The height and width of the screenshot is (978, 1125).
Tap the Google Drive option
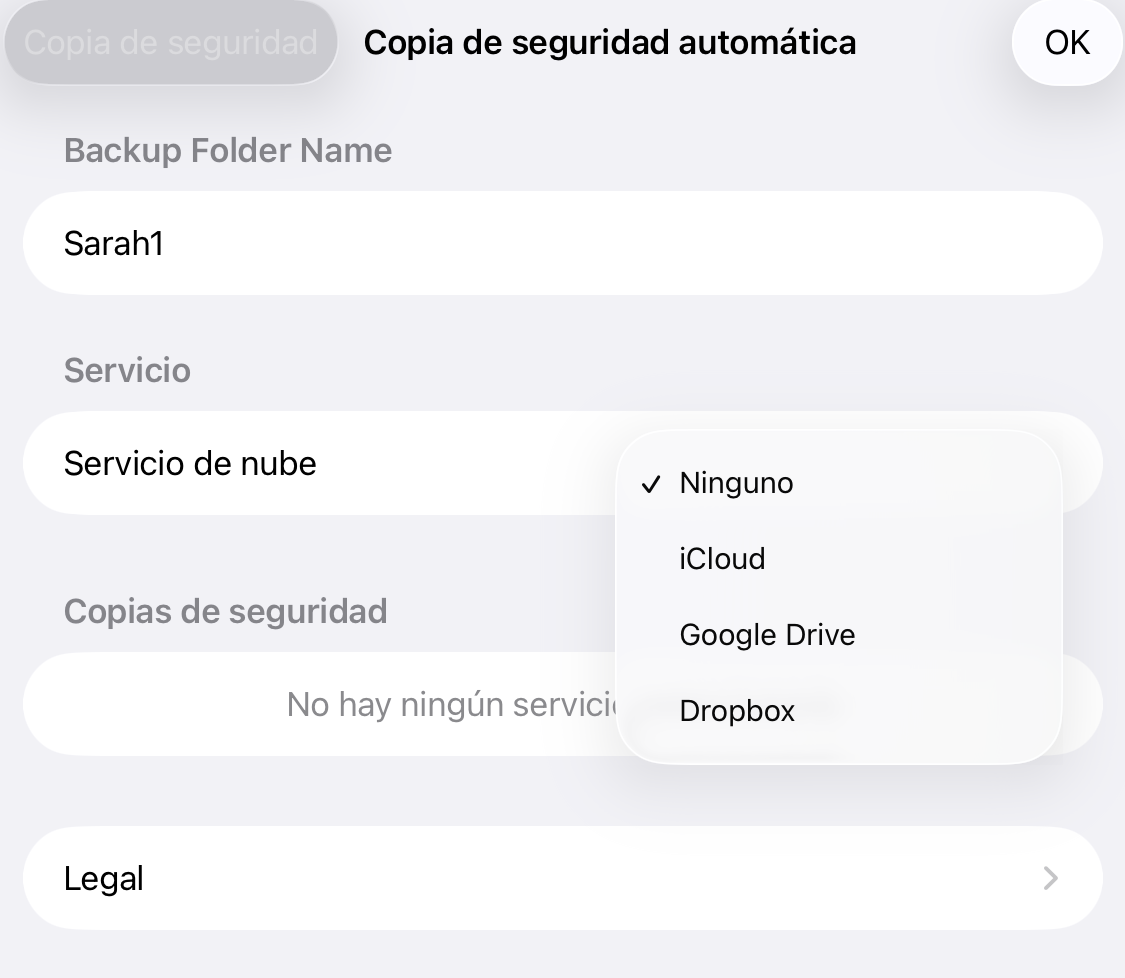(767, 635)
